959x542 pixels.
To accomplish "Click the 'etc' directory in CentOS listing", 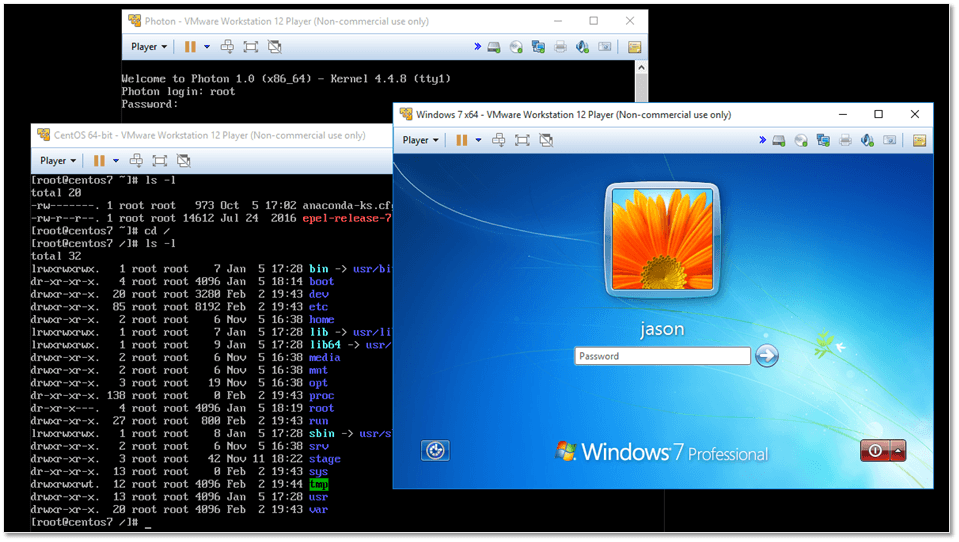I will point(319,306).
